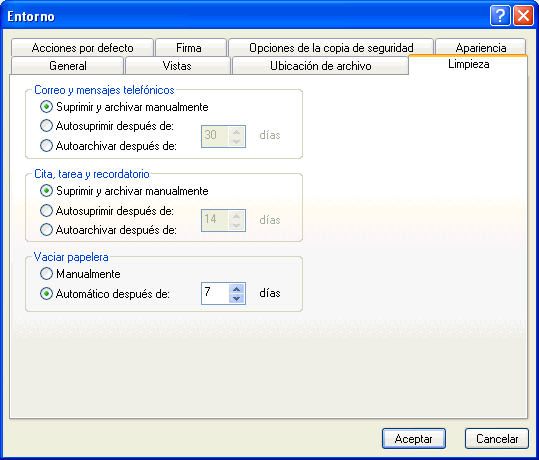This screenshot has width=539, height=460.
Task: Increase the papelera days value
Action: point(236,288)
